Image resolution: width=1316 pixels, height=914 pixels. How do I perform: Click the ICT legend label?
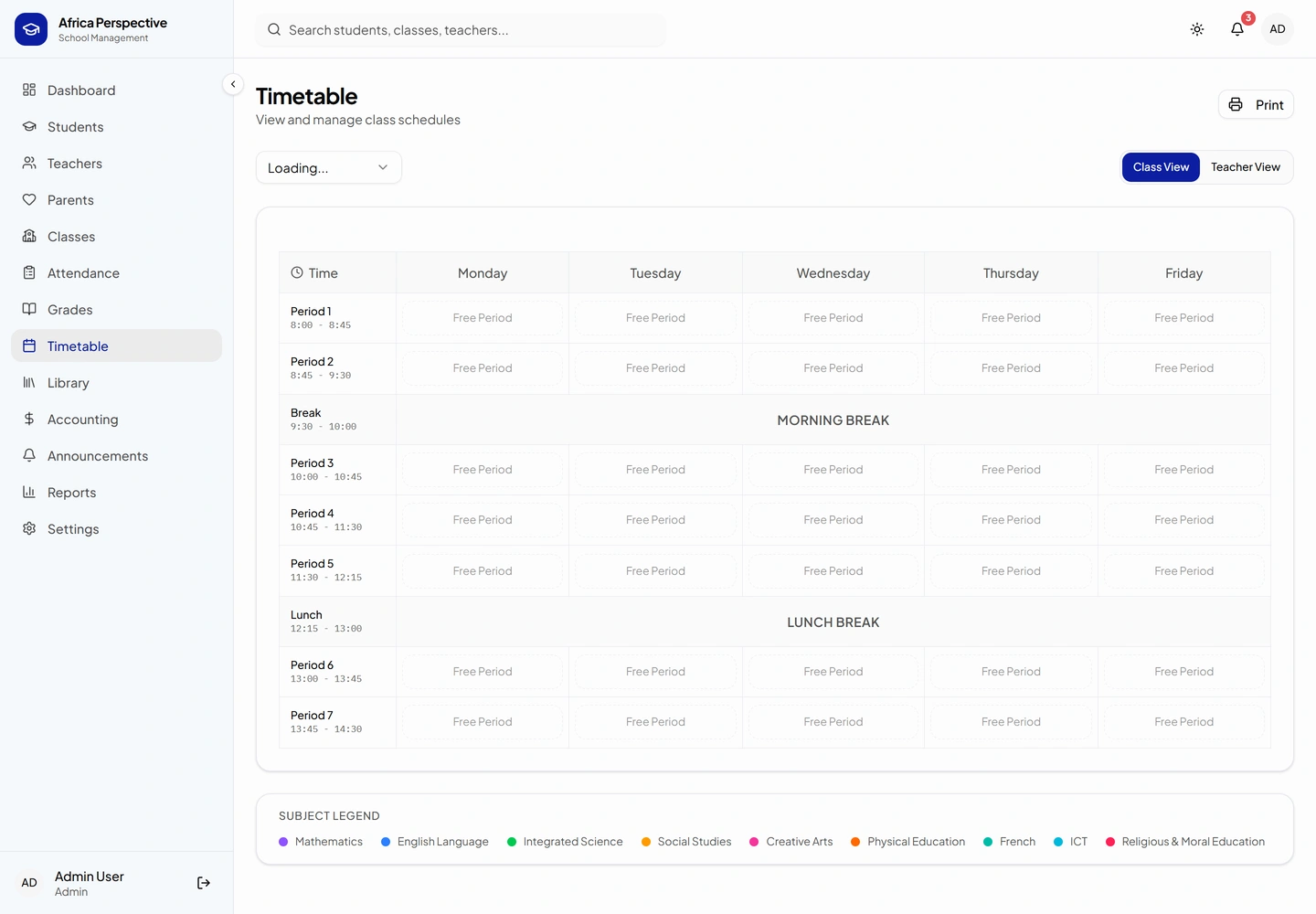pos(1078,842)
